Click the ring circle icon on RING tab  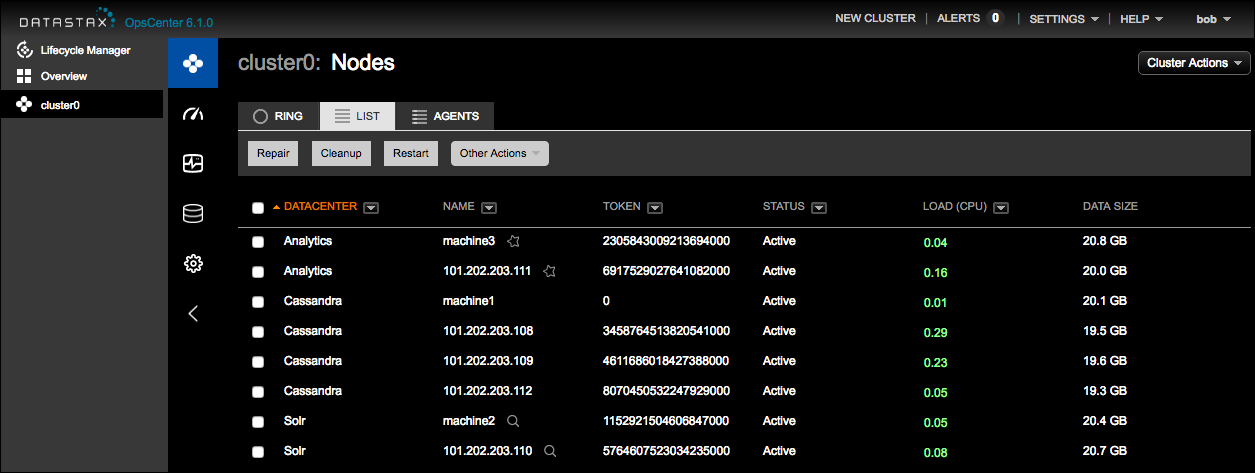[x=260, y=116]
